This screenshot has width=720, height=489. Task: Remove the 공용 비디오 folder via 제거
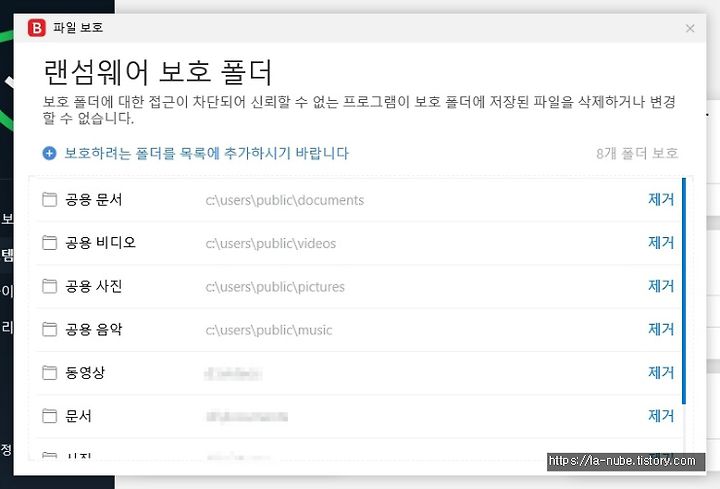tap(661, 242)
